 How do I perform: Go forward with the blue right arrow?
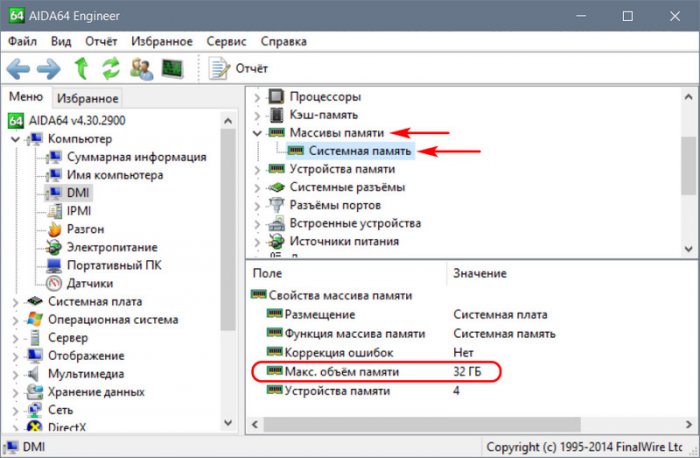[49, 69]
